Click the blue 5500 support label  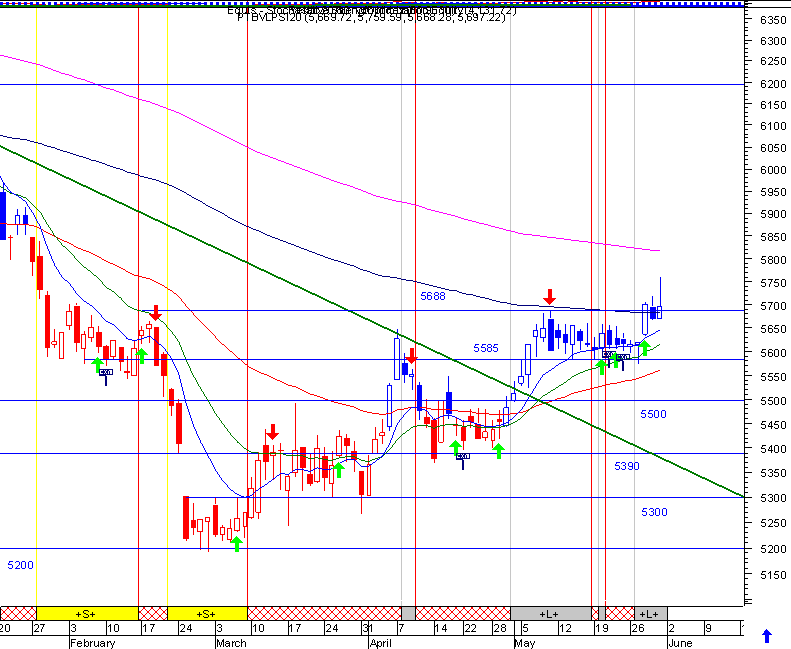coord(653,414)
